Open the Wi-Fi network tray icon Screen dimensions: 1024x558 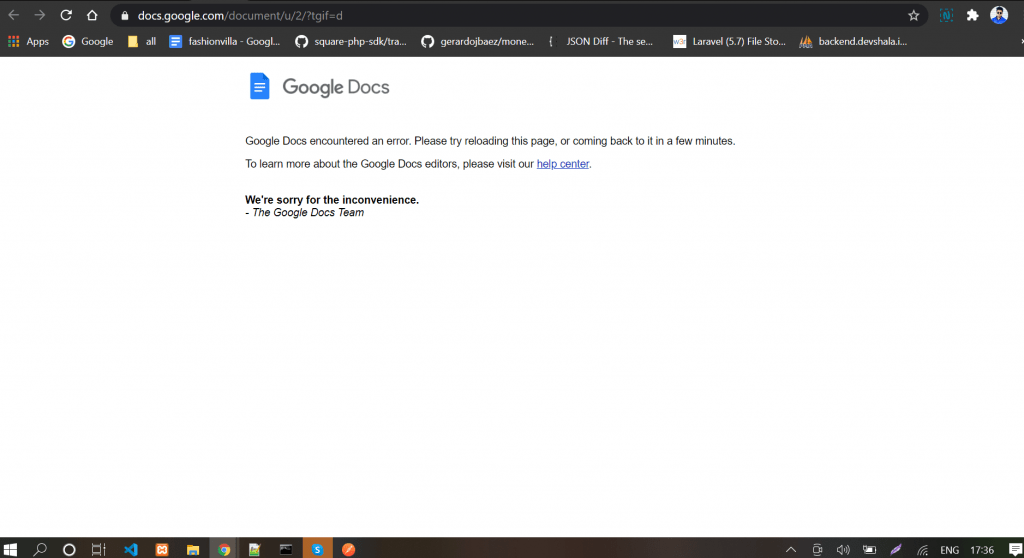point(922,550)
